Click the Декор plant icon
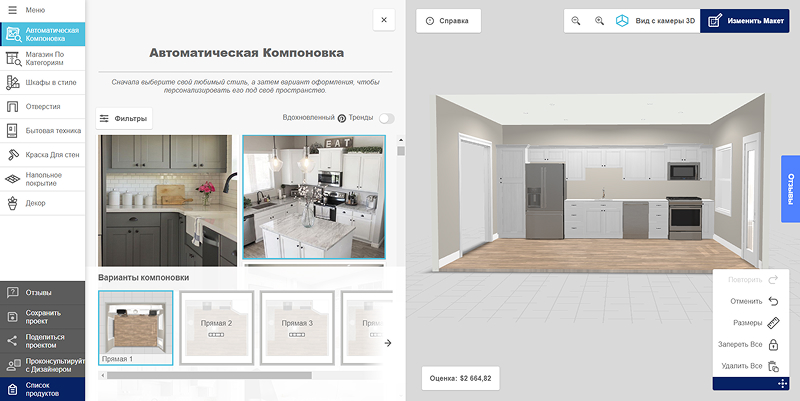Viewport: 800px width, 401px height. click(x=12, y=203)
